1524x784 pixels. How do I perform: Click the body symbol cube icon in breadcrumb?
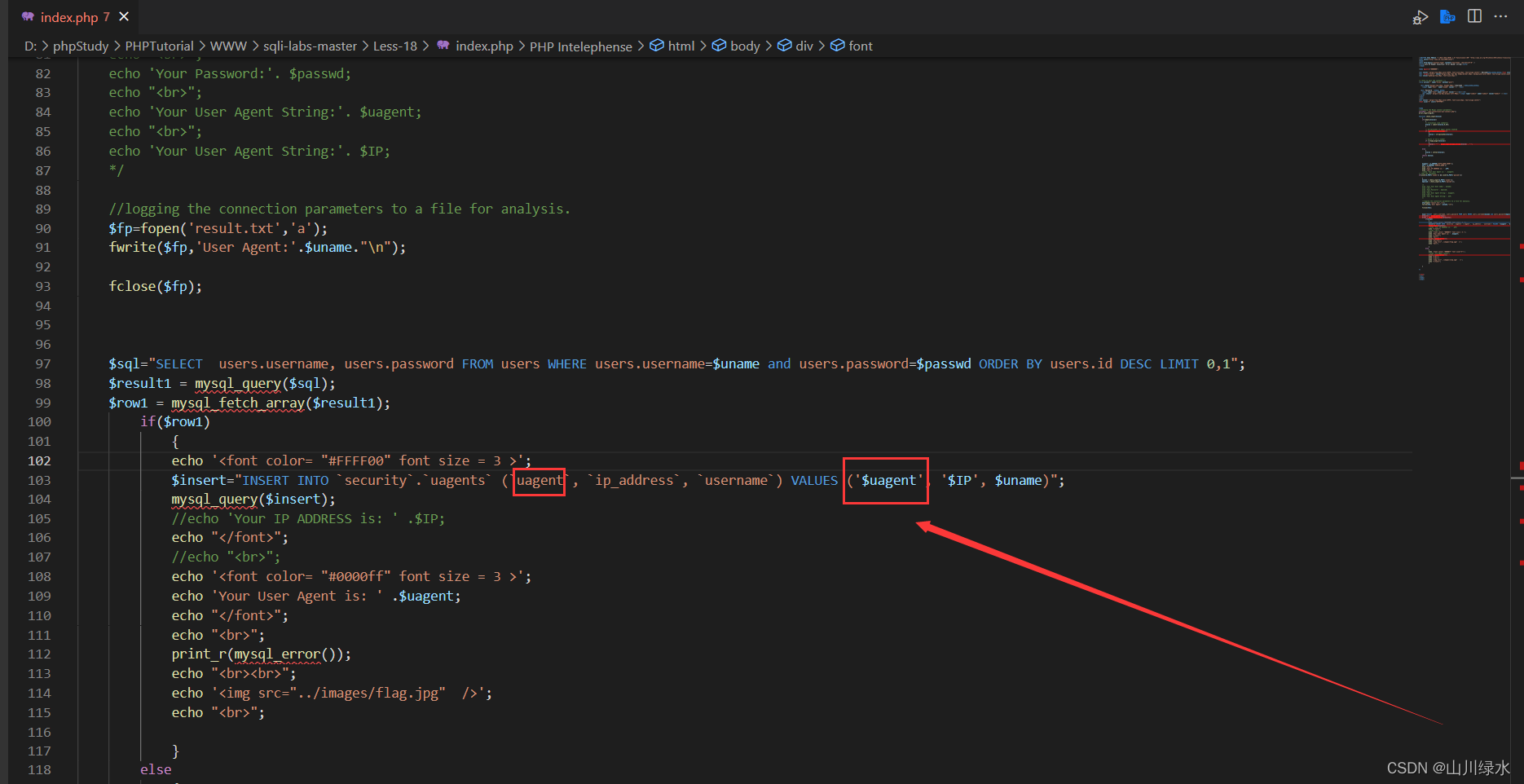click(719, 46)
